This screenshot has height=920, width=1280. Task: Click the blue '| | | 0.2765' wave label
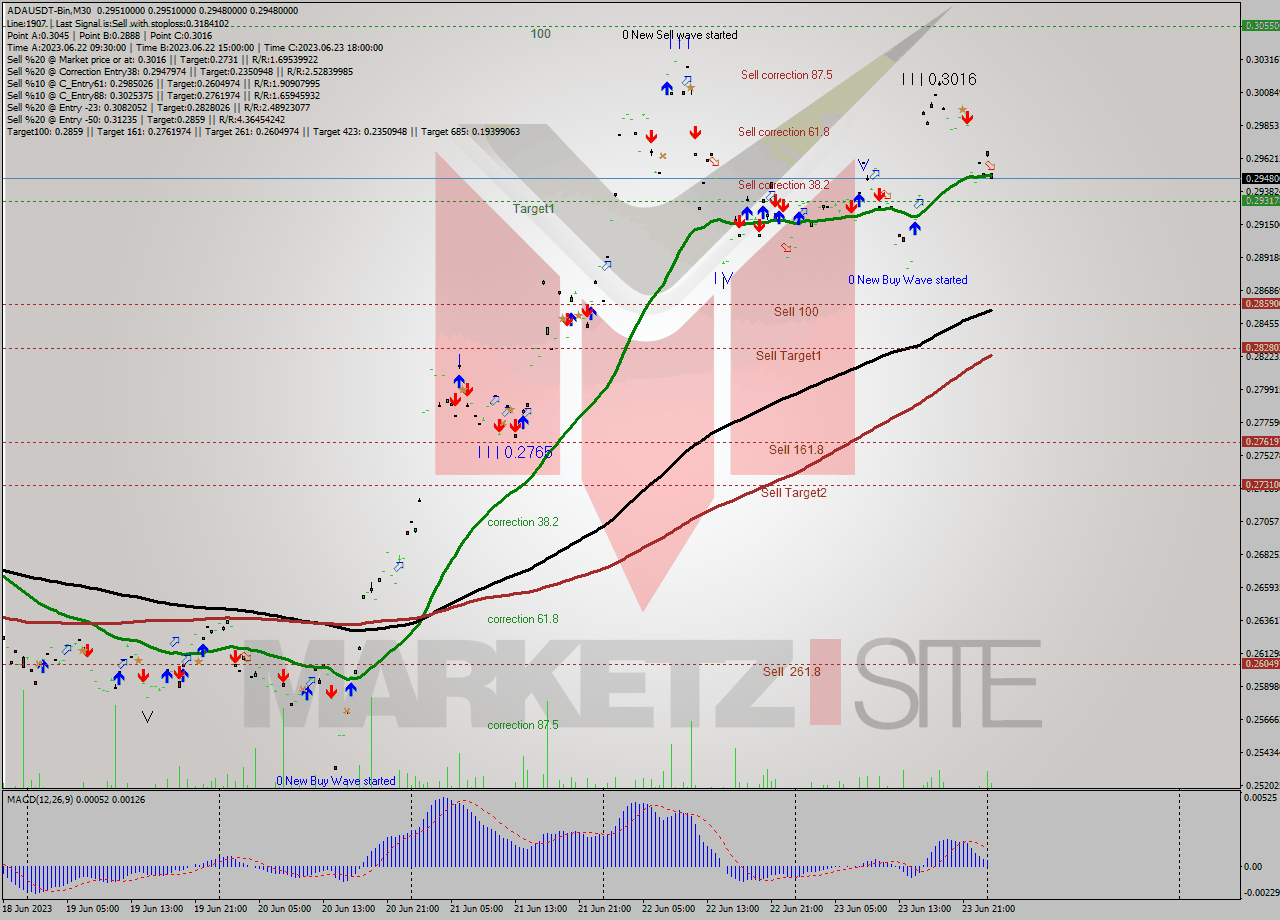click(x=515, y=452)
